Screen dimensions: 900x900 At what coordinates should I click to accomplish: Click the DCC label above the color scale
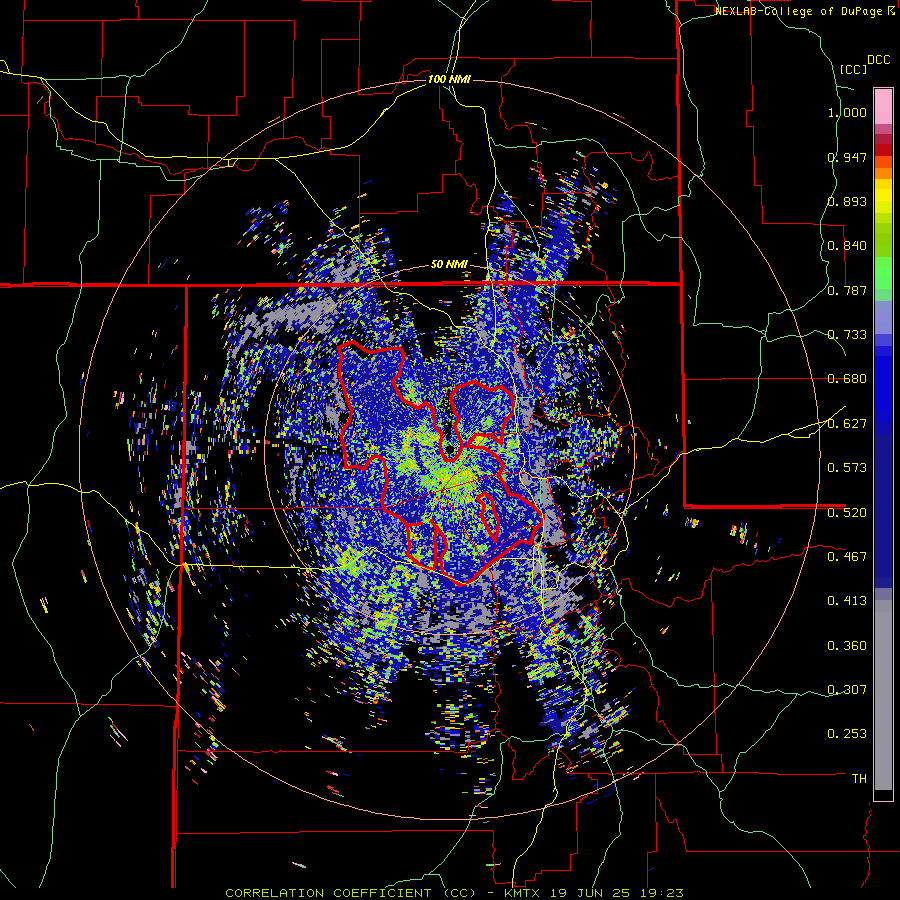click(878, 60)
